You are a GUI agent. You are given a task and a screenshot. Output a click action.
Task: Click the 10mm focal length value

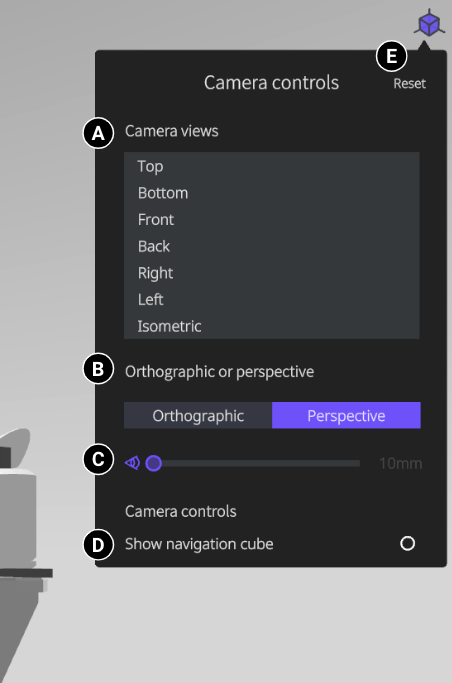coord(400,463)
